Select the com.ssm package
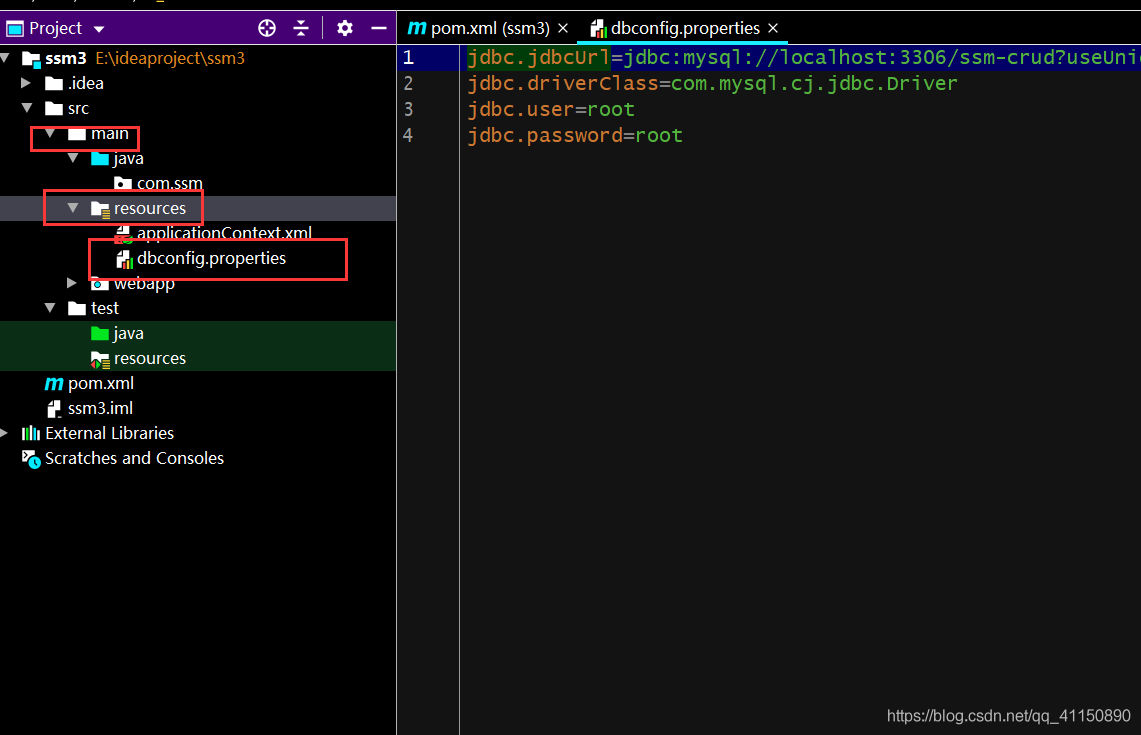 (169, 184)
